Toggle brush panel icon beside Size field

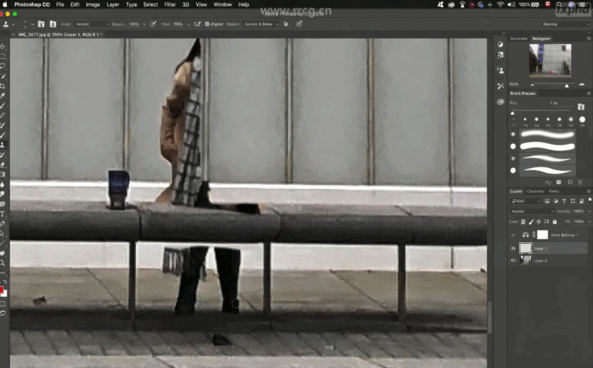click(x=581, y=107)
